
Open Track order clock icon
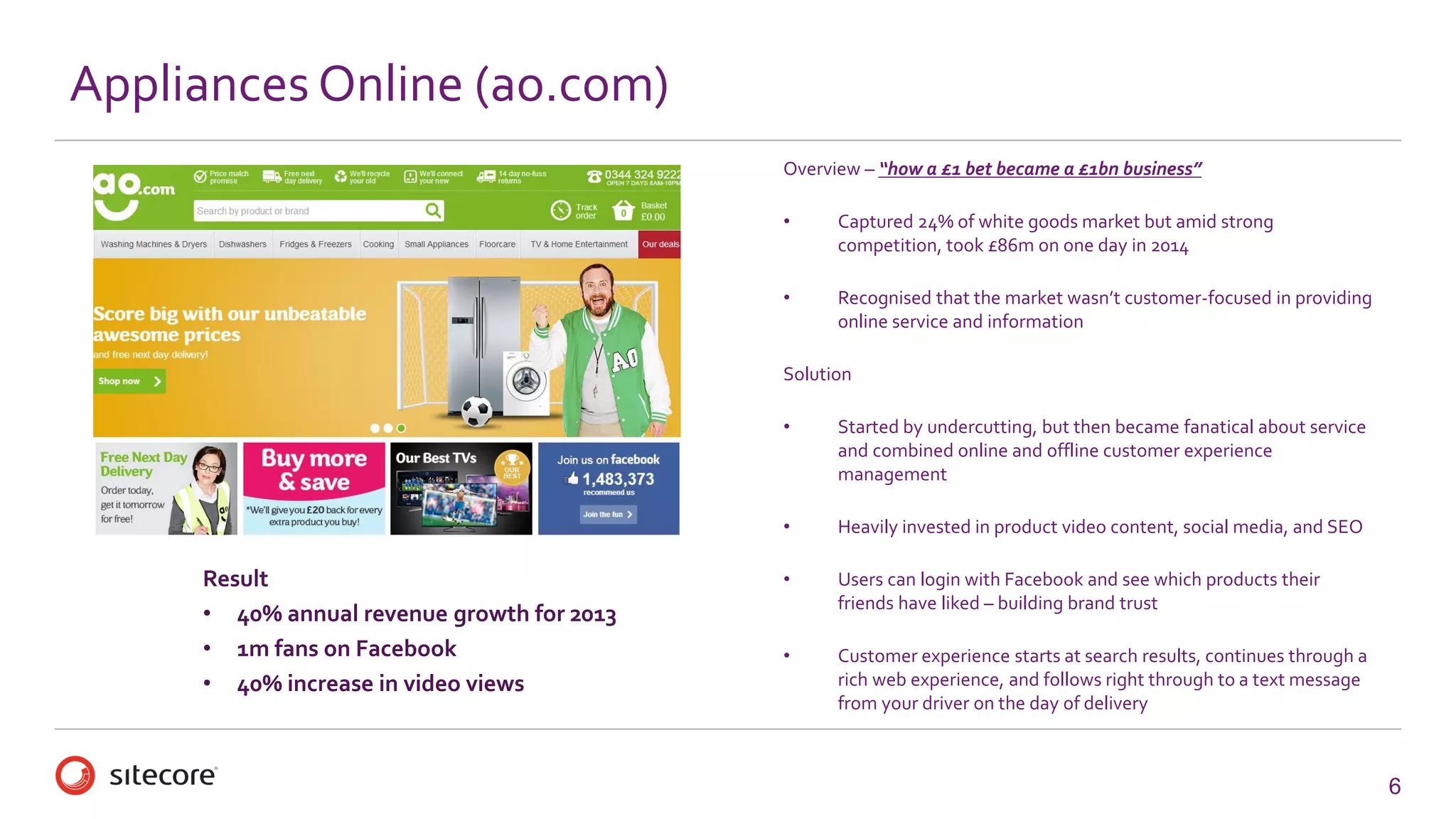561,210
